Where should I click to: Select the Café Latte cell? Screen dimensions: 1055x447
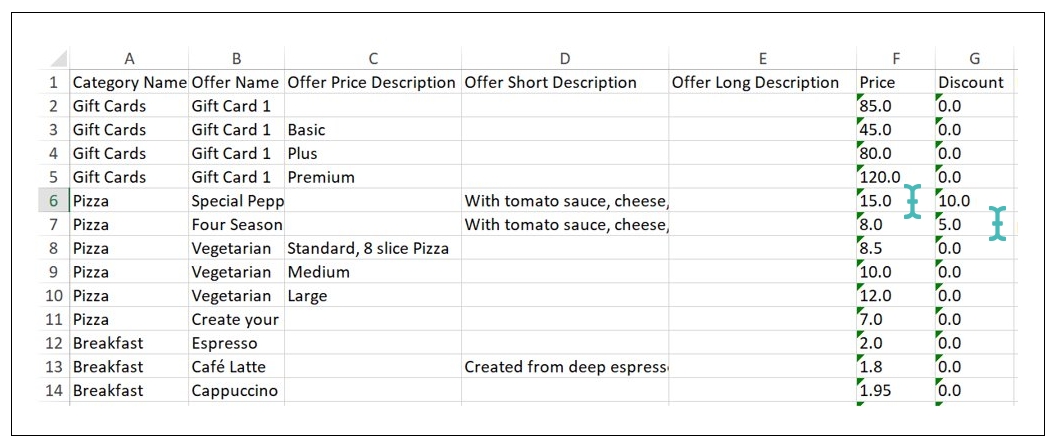click(x=229, y=368)
